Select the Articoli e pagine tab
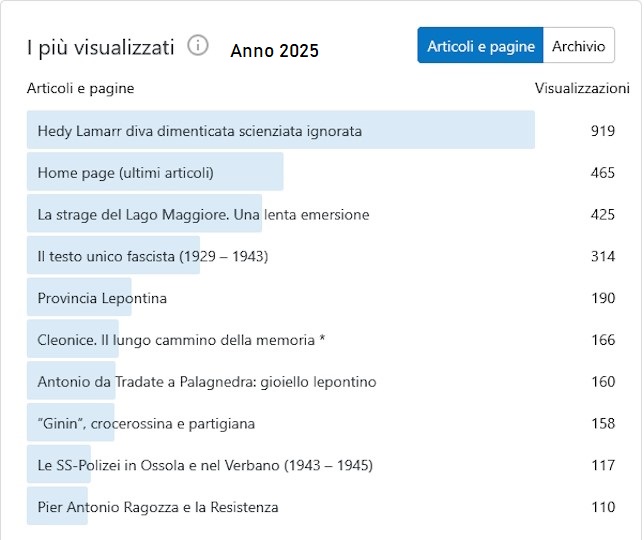This screenshot has width=644, height=540. tap(480, 46)
